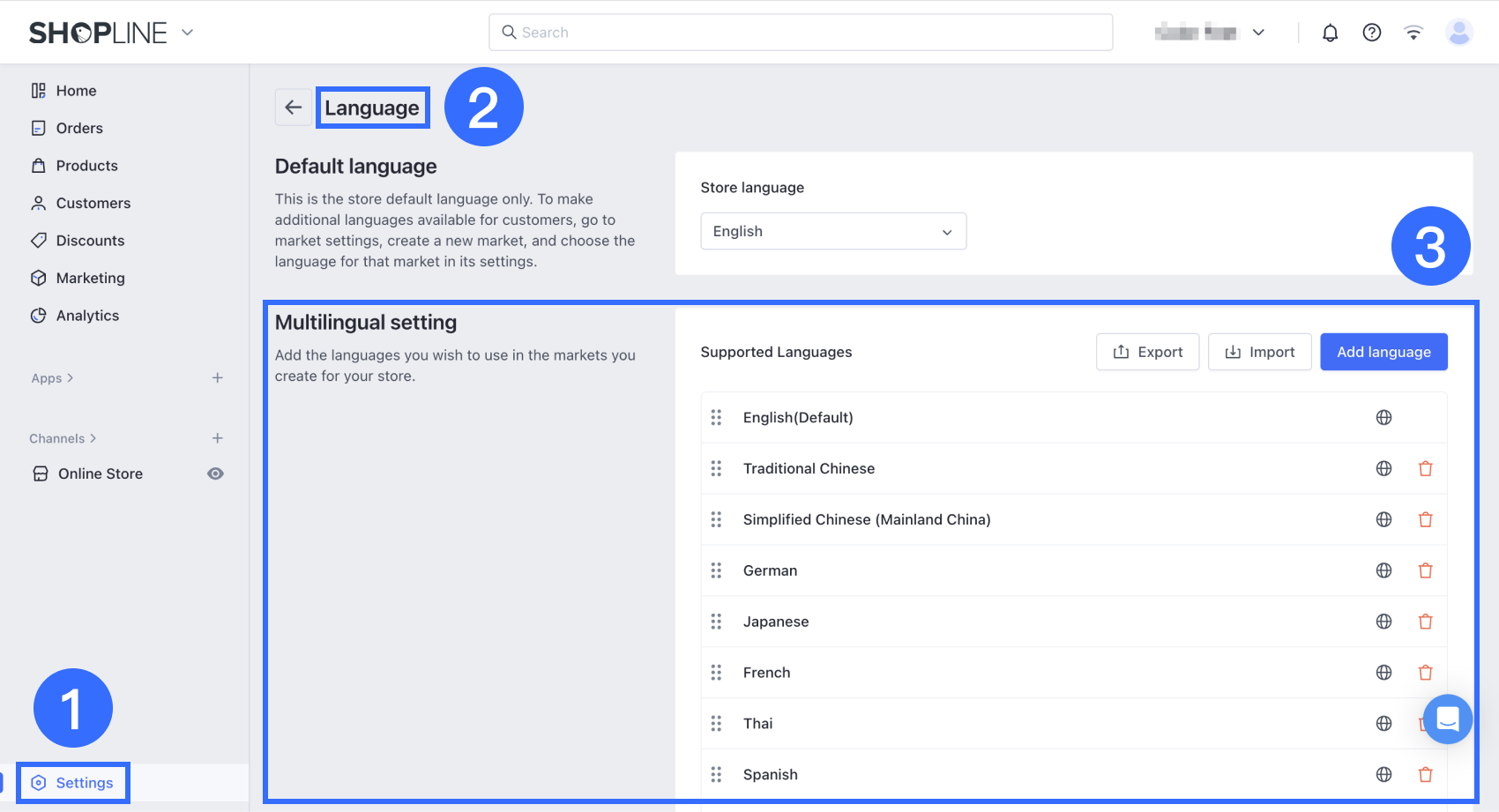The width and height of the screenshot is (1499, 812).
Task: Open the notifications bell
Action: tap(1330, 33)
